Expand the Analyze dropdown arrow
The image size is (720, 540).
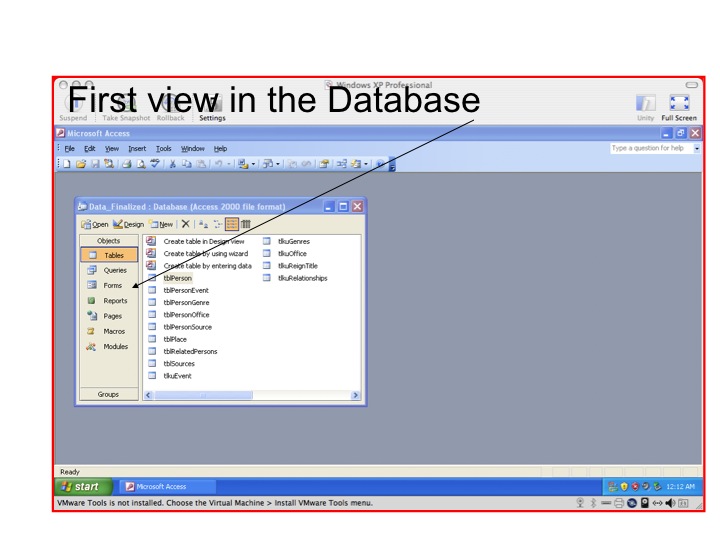[278, 164]
